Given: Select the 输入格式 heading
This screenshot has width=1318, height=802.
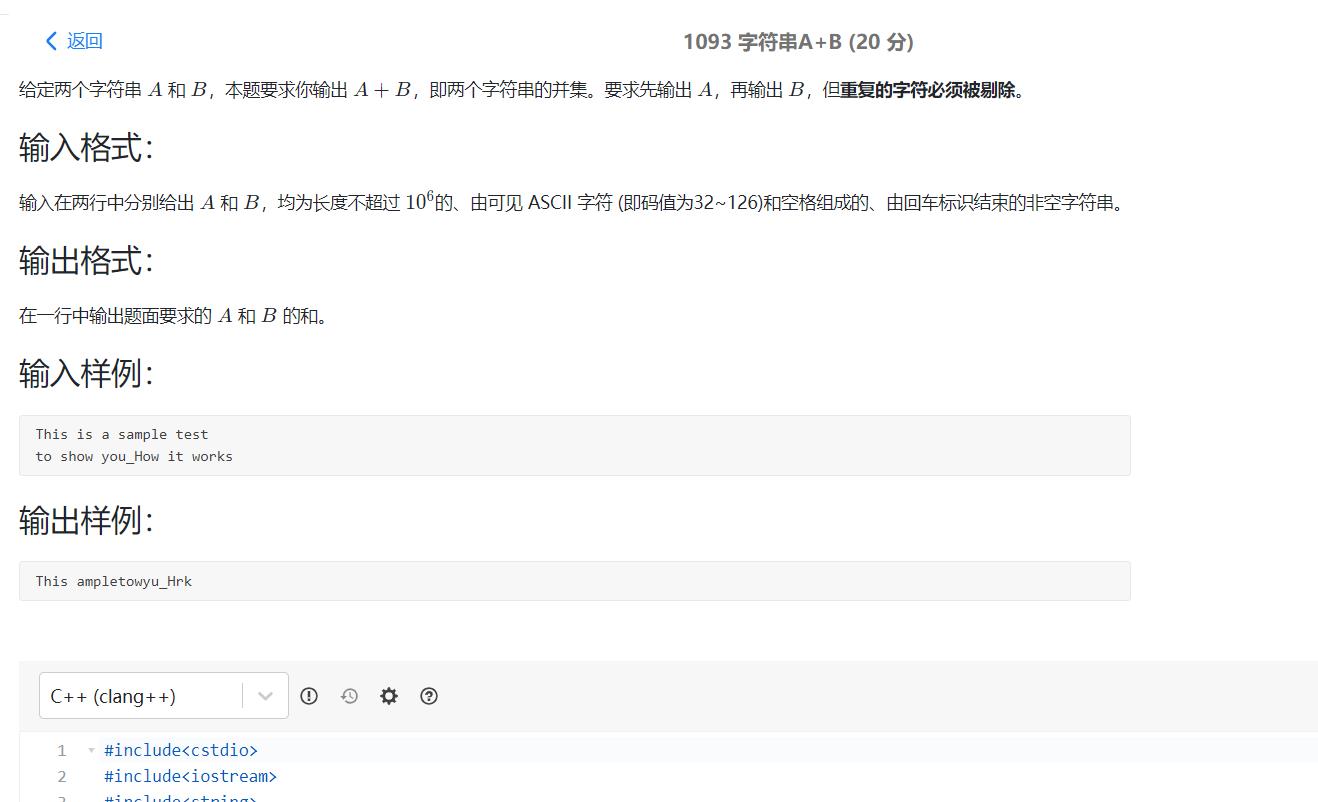Looking at the screenshot, I should [x=86, y=148].
